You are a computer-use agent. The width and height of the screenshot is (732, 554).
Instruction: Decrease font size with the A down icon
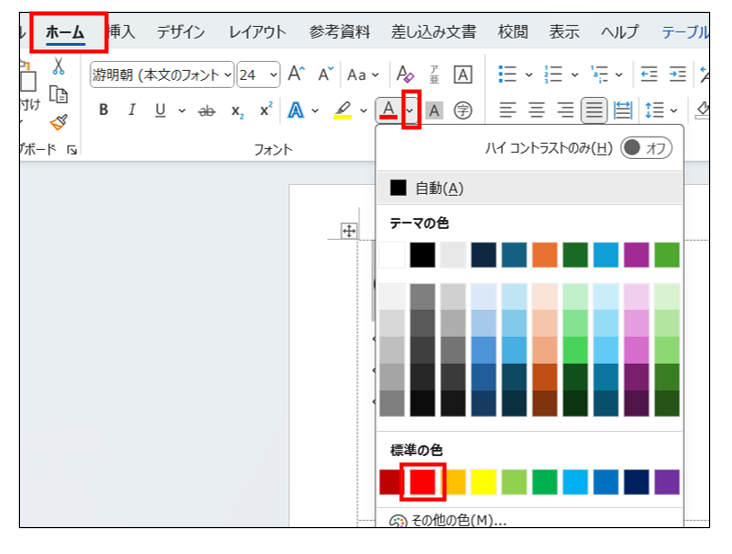[325, 74]
